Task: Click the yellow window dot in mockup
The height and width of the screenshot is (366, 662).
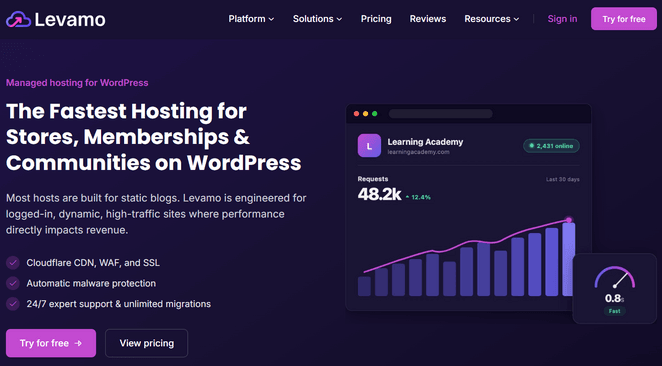Action: [365, 114]
